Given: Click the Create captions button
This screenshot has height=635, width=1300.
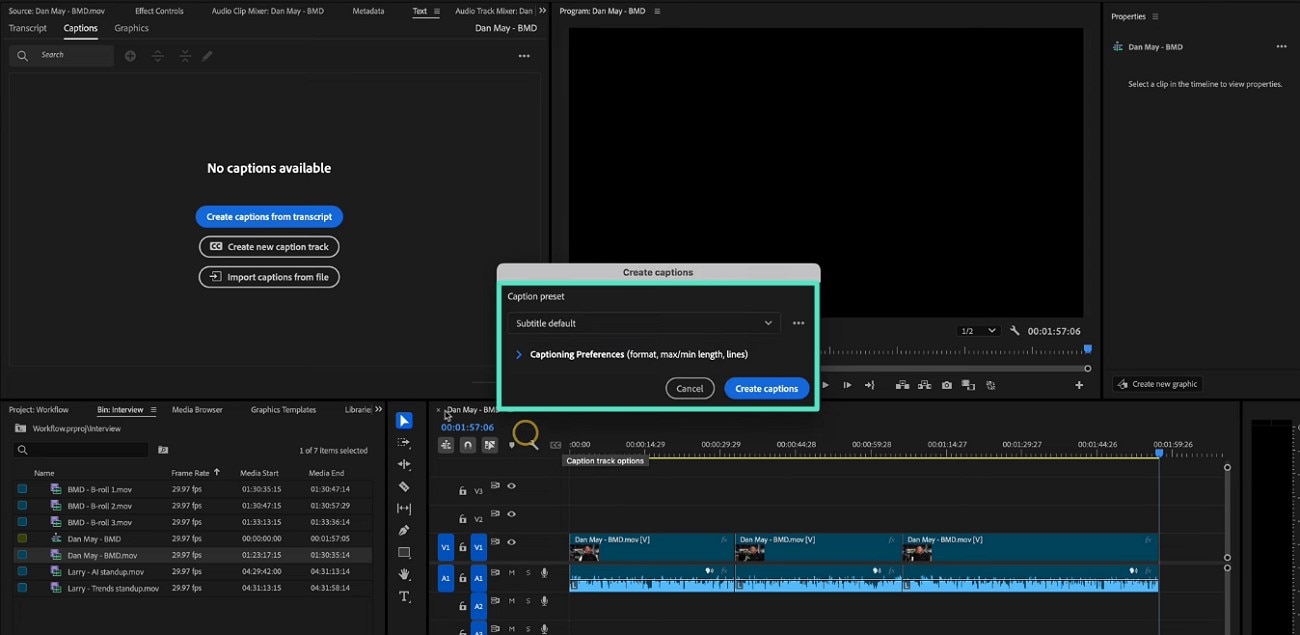Looking at the screenshot, I should point(766,388).
